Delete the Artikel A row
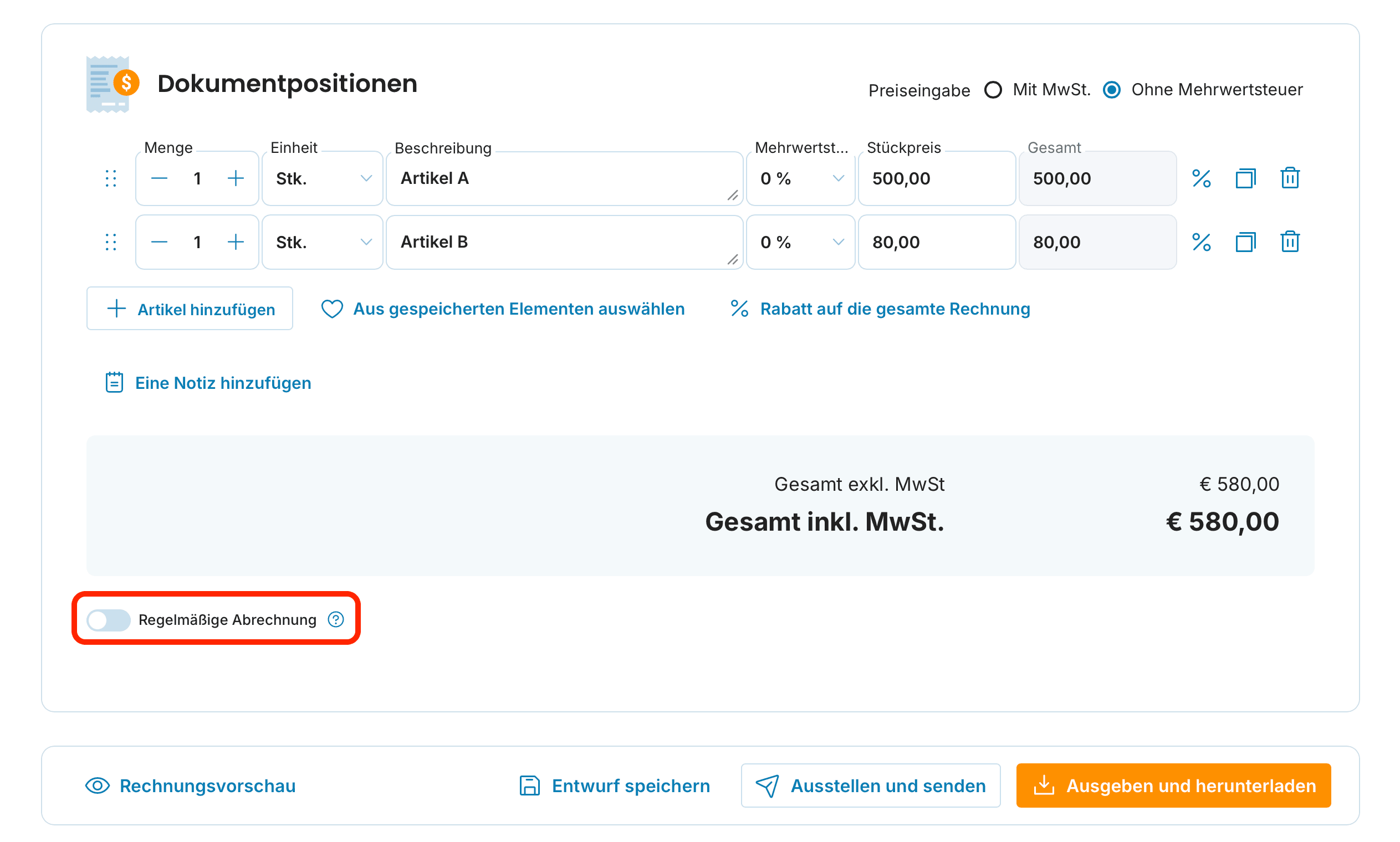Viewport: 1400px width, 842px height. tap(1289, 178)
